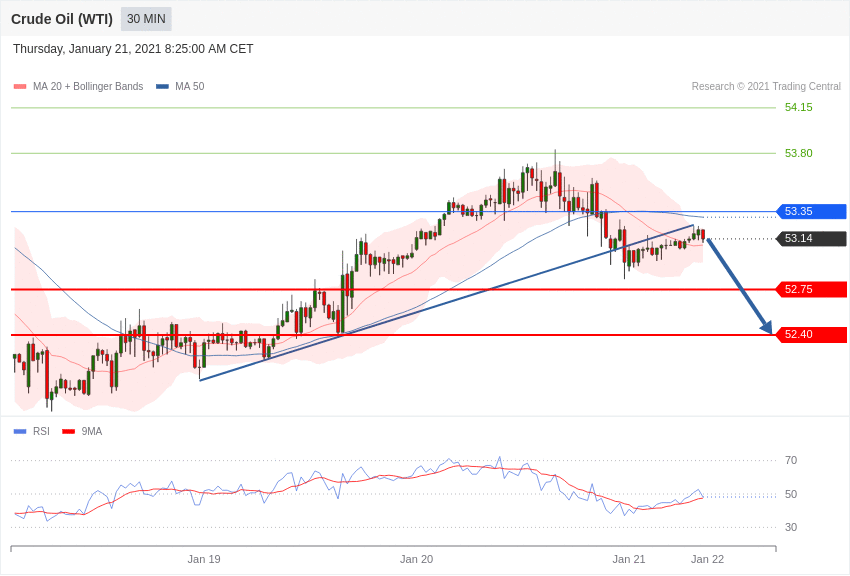The width and height of the screenshot is (850, 576).
Task: Click the Jan 20 date marker
Action: pos(416,559)
